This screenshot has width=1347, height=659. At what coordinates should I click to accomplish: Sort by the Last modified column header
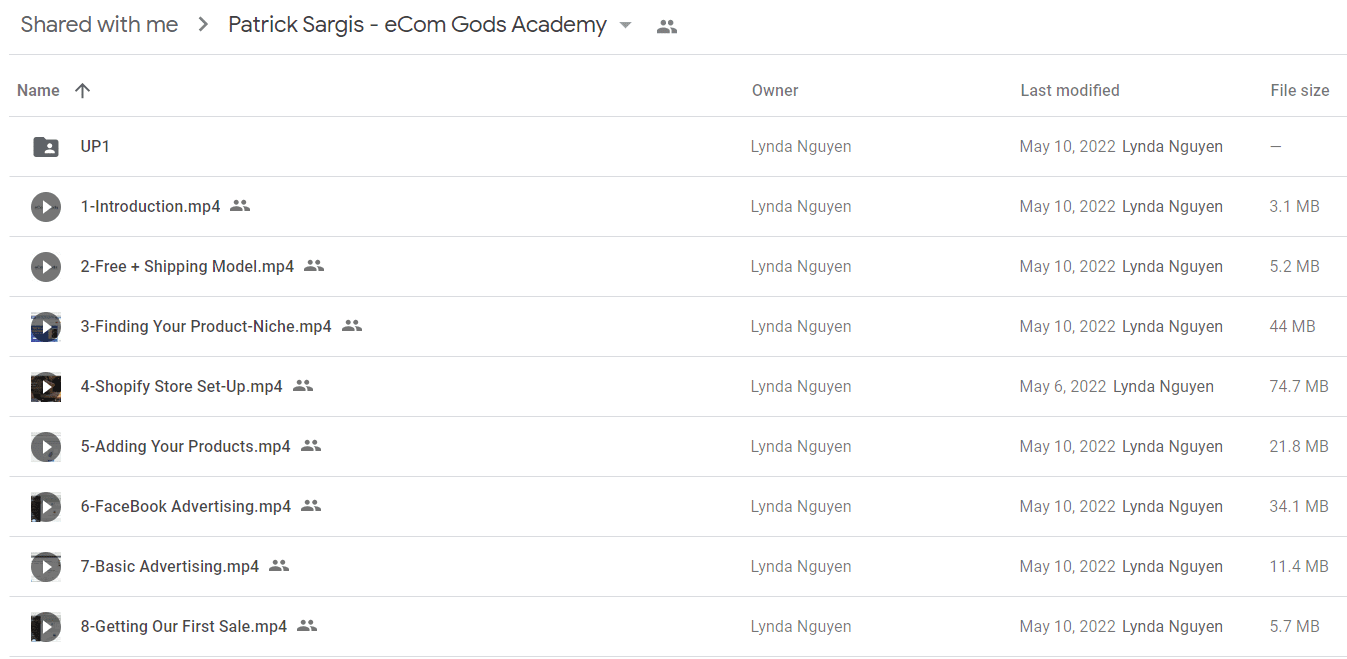[1070, 90]
